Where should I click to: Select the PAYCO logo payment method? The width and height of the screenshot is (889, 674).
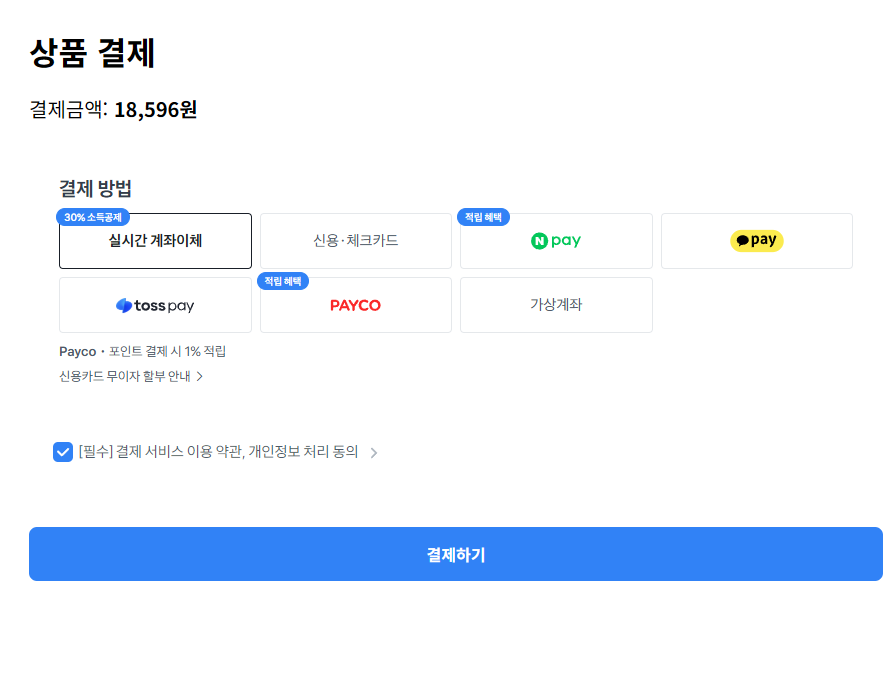pyautogui.click(x=355, y=305)
